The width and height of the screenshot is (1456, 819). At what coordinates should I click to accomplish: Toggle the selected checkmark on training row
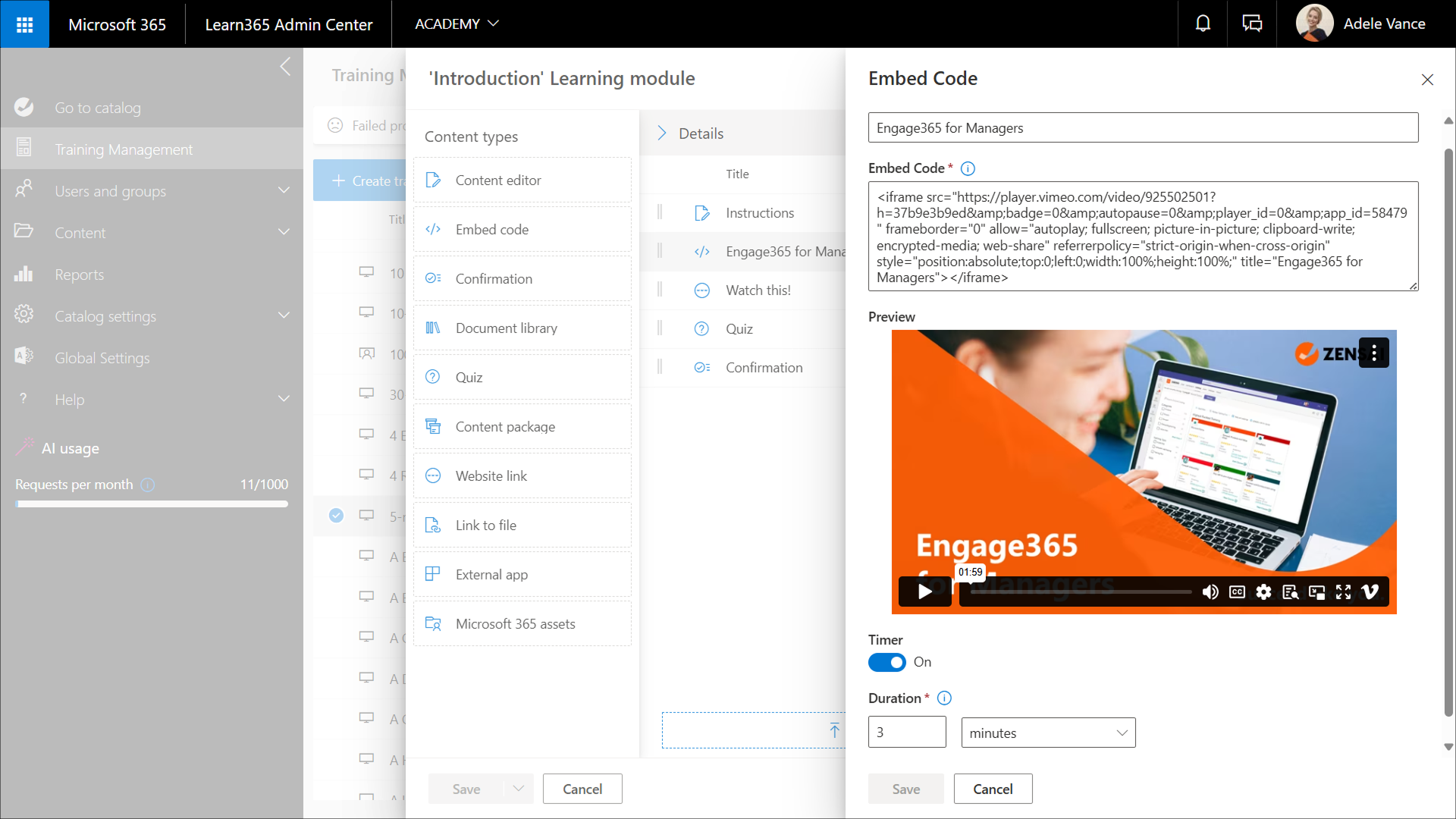(x=336, y=516)
